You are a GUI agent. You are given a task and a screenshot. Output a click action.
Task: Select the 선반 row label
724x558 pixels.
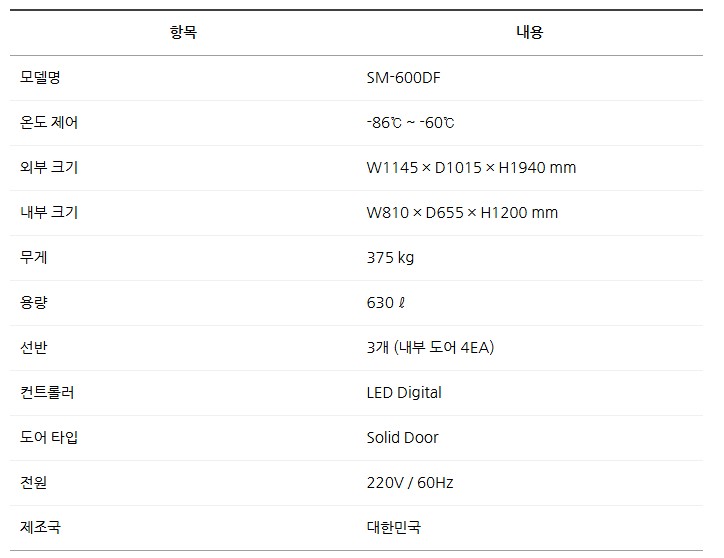coord(34,347)
